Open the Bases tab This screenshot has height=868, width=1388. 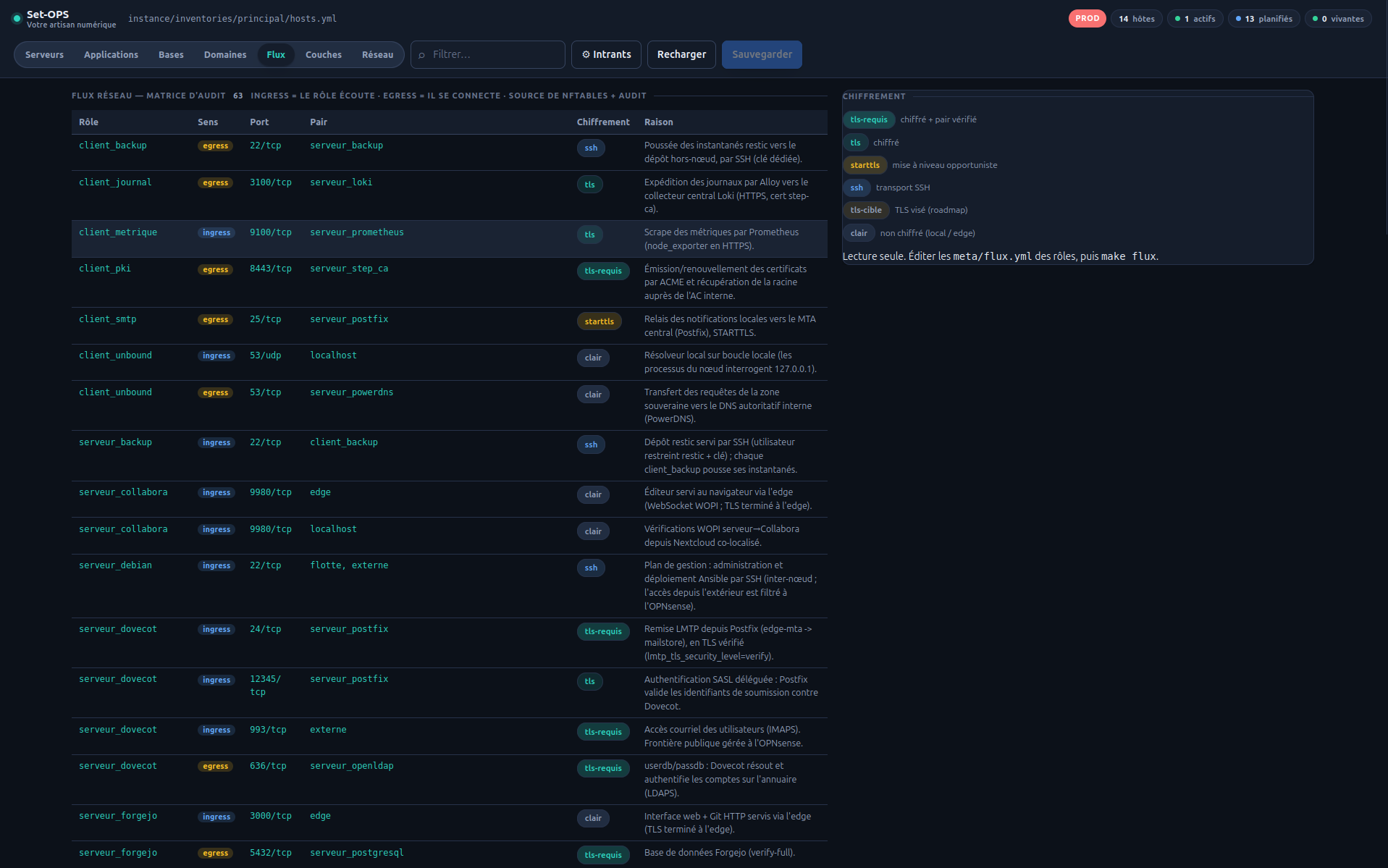click(171, 55)
